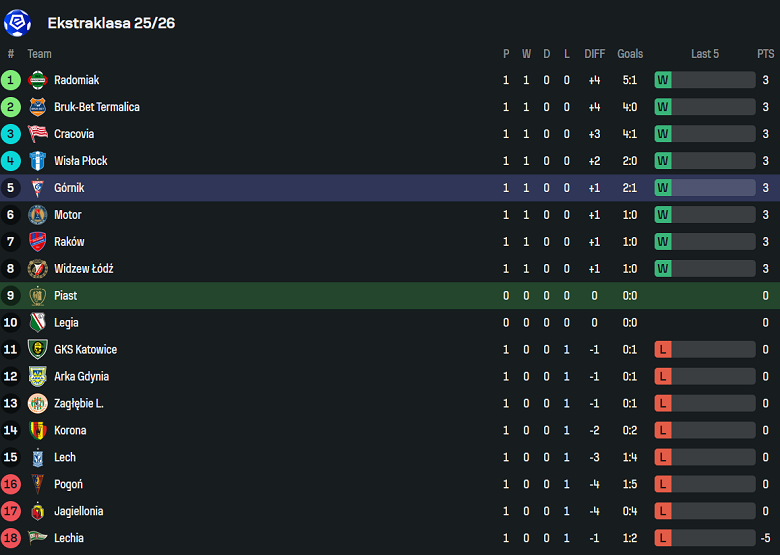The height and width of the screenshot is (555, 780).
Task: Click the Ekstraklasa 25/26 title
Action: (111, 22)
